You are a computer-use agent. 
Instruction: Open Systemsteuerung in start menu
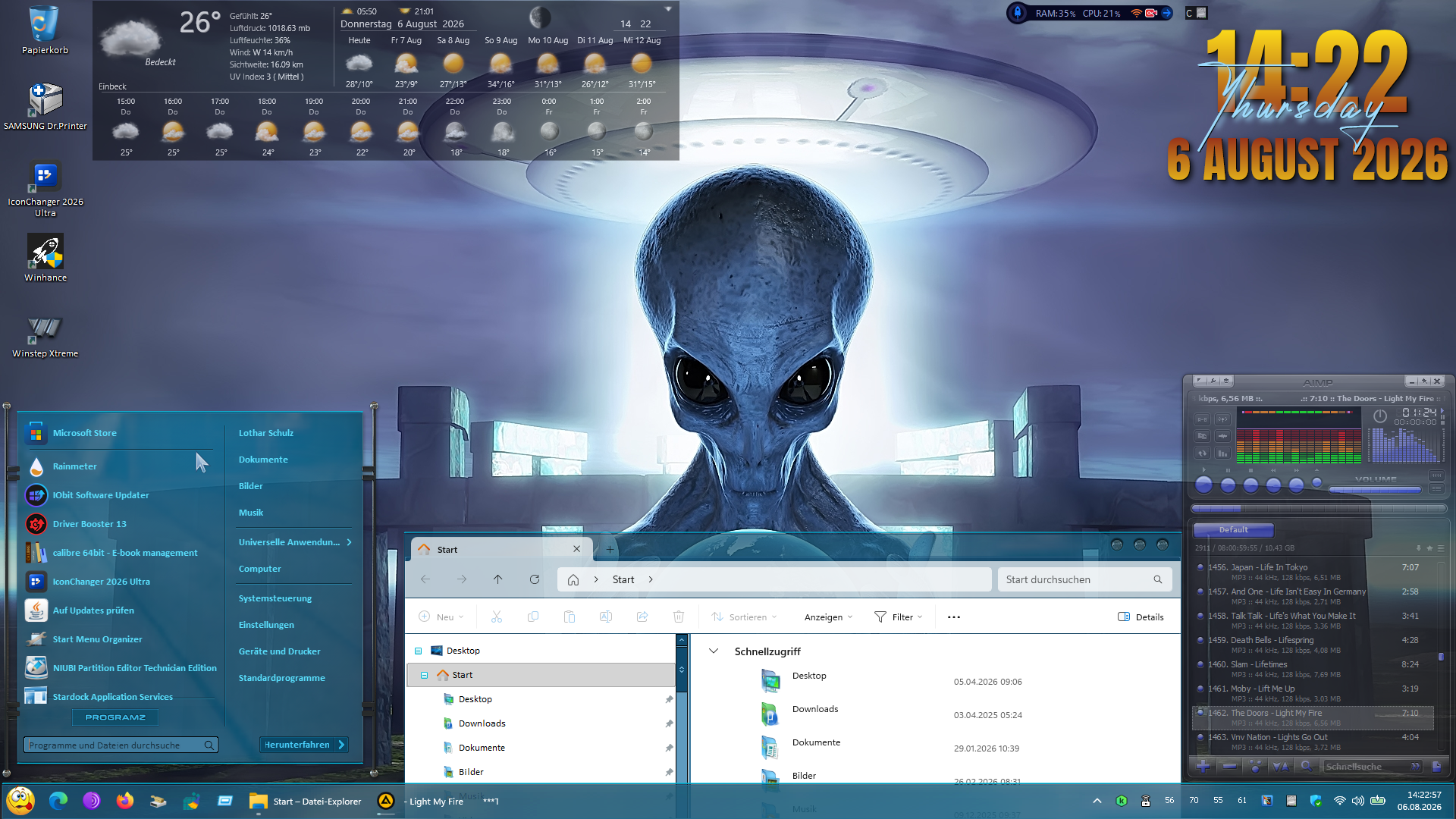coord(275,598)
